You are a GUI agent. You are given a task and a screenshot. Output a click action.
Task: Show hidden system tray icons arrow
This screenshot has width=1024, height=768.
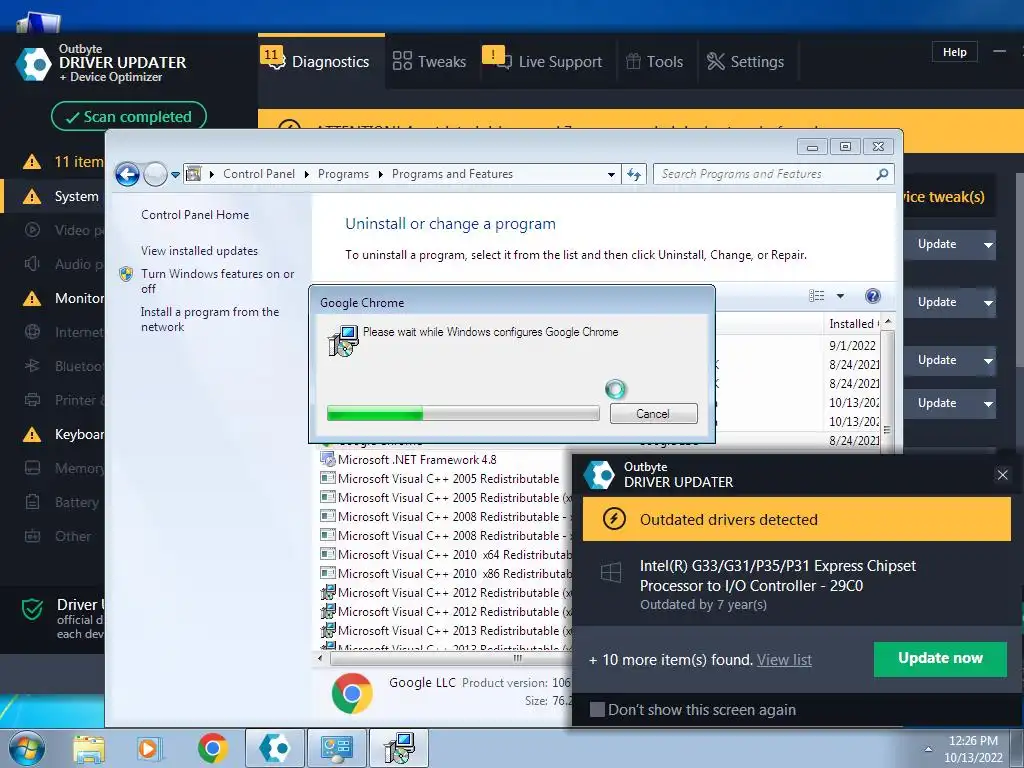928,749
